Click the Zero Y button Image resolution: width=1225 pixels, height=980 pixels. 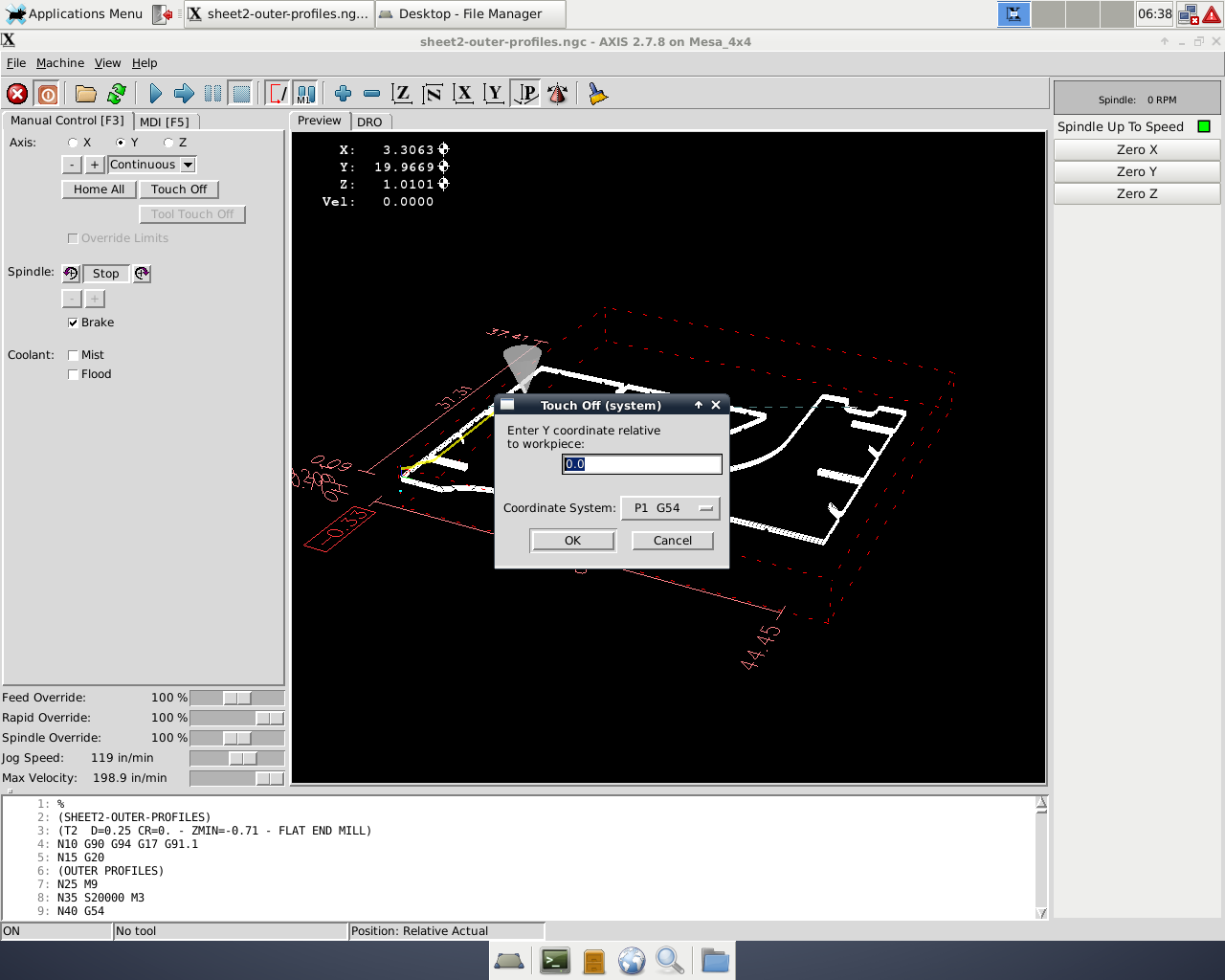[x=1137, y=172]
